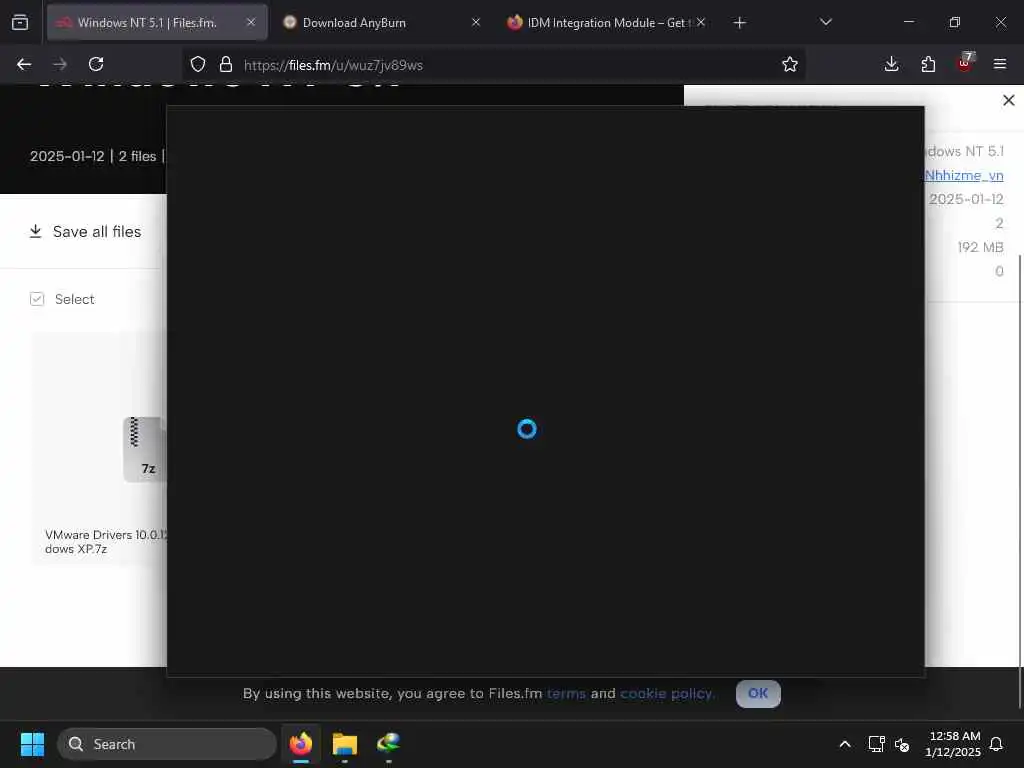1024x768 pixels.
Task: Switch to IDM Integration Module tab
Action: 605,22
